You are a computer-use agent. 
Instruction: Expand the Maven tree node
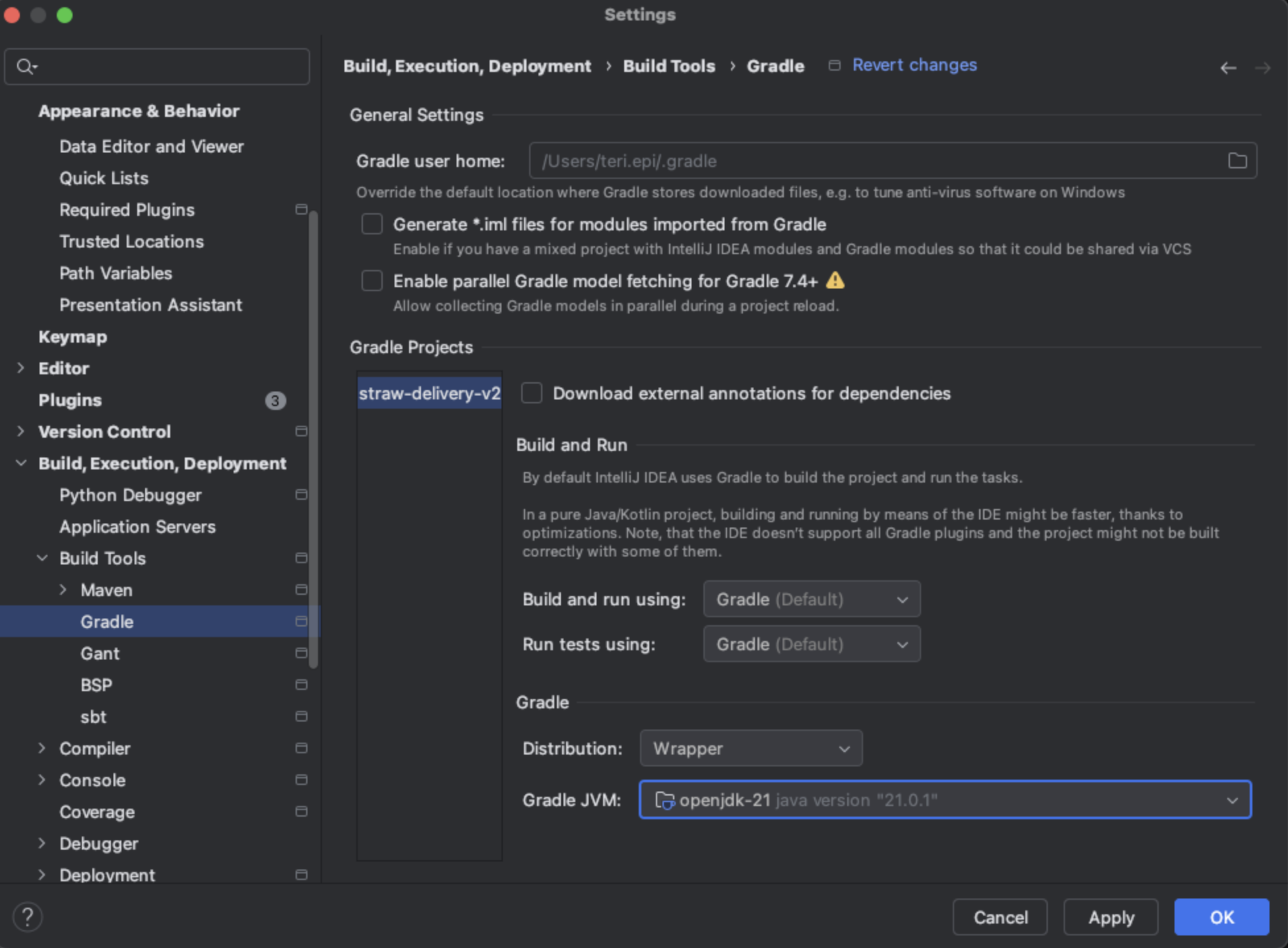pos(63,590)
